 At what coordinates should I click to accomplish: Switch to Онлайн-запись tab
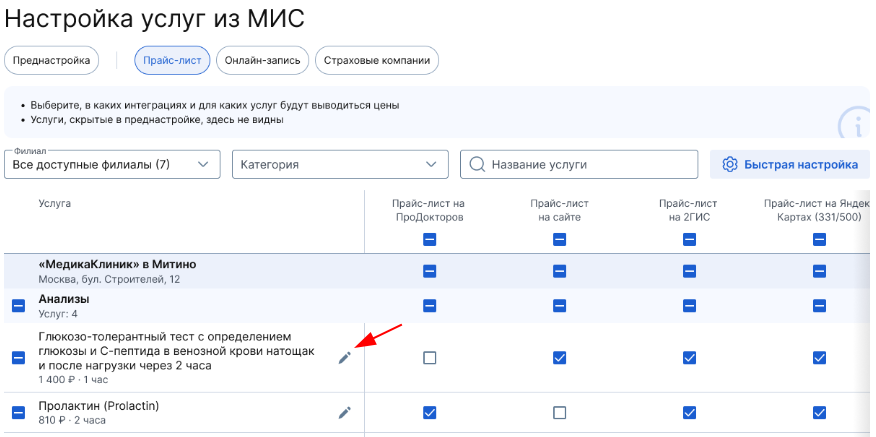[x=263, y=61]
